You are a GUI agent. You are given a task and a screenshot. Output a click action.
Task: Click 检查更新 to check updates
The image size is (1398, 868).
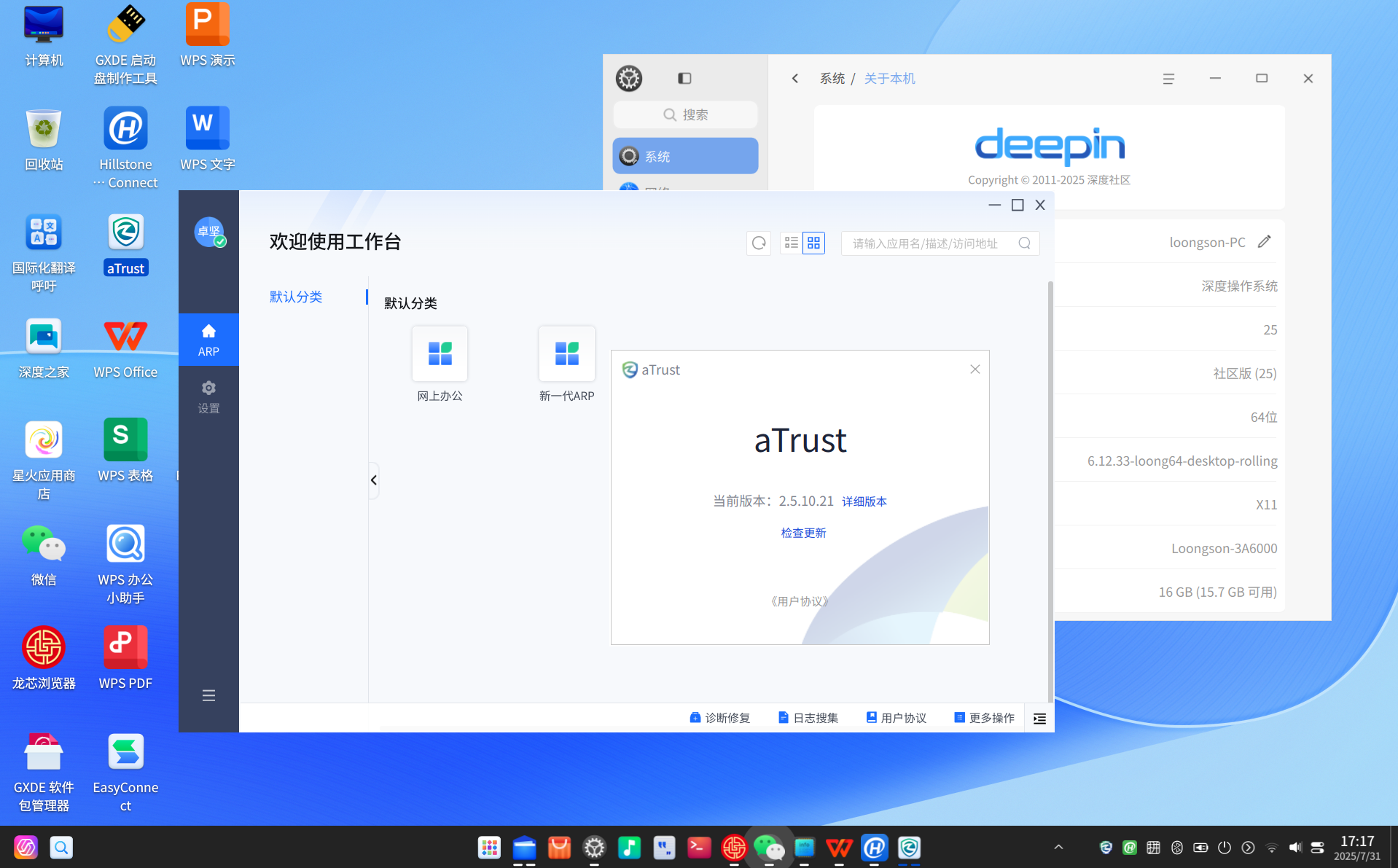point(803,533)
